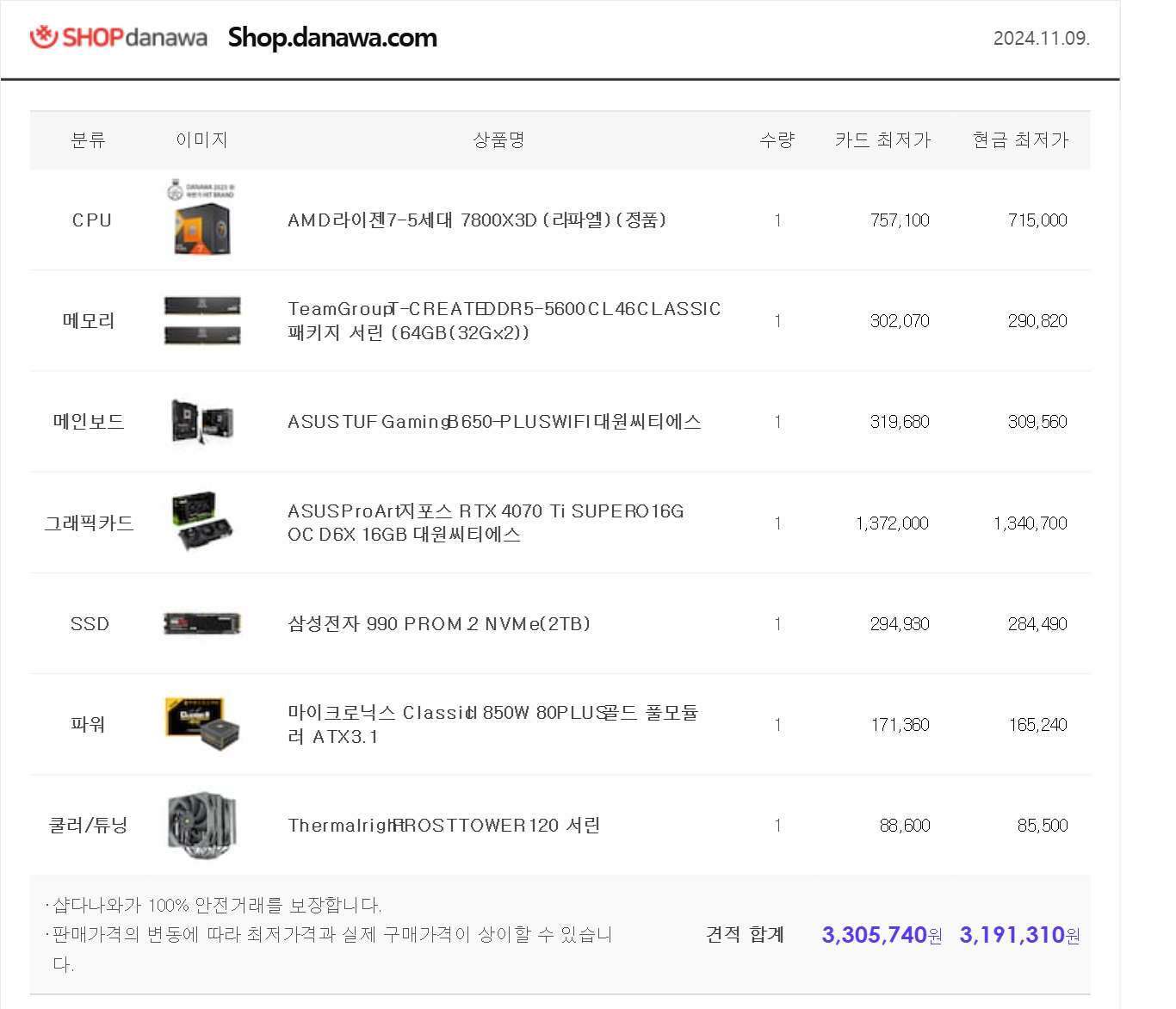Click power supply cash price 165,240

1038,725
